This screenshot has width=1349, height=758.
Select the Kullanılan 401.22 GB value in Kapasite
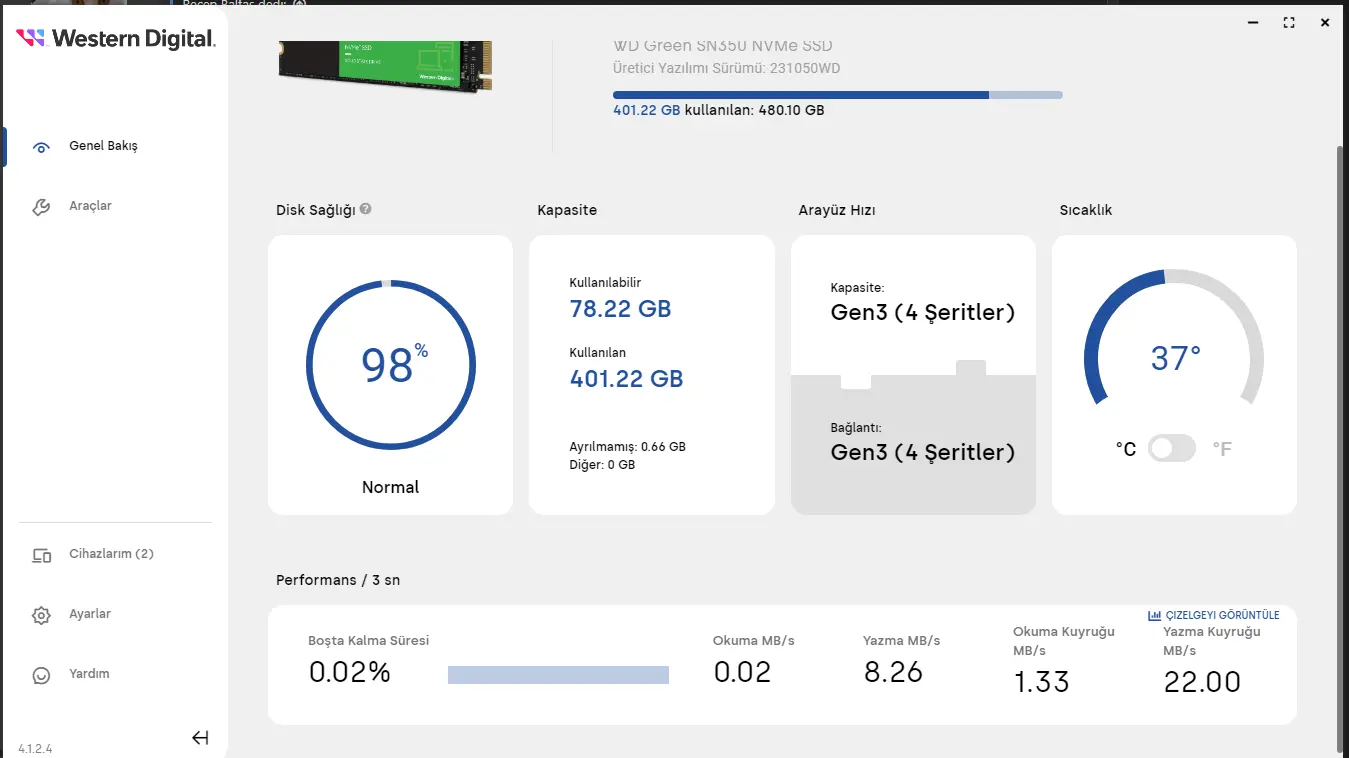(x=626, y=379)
